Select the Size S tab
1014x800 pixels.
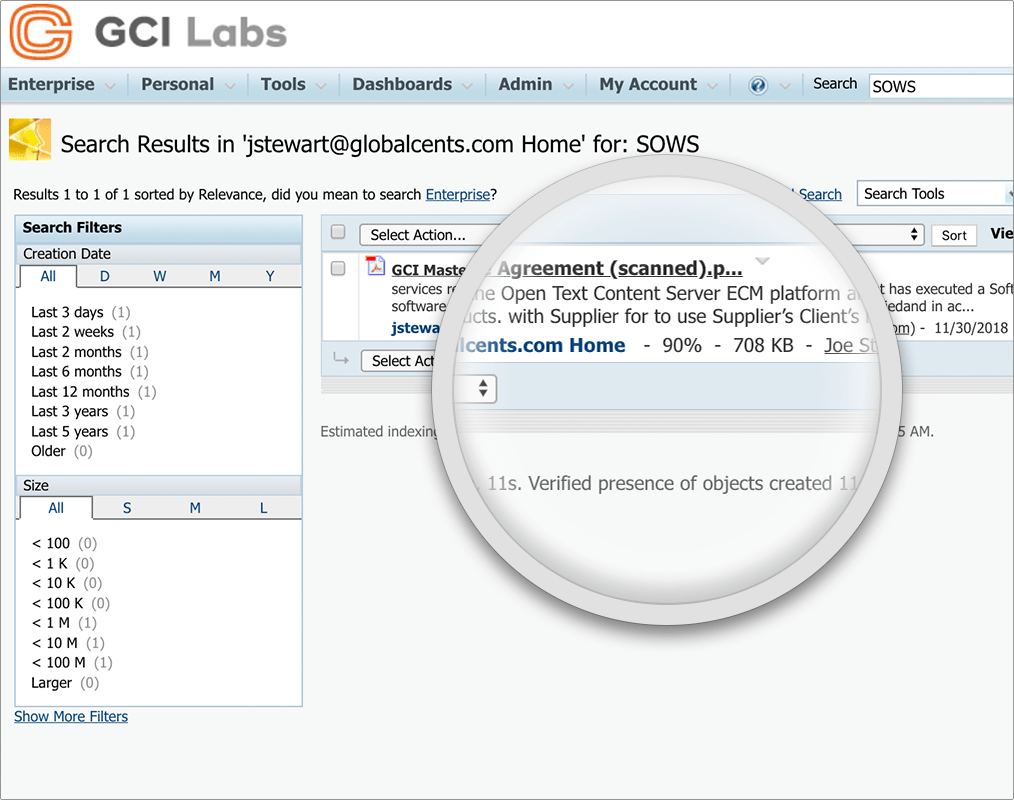(x=127, y=508)
